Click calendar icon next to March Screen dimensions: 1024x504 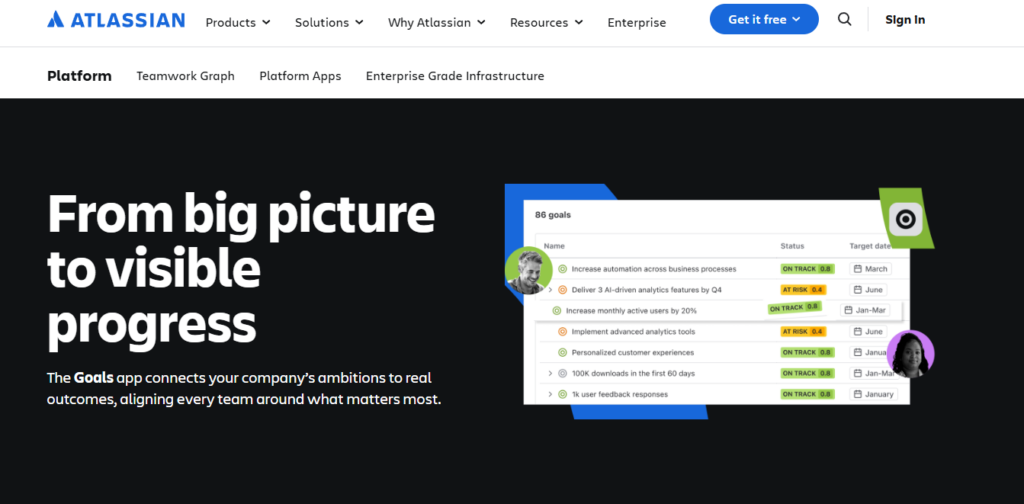857,269
